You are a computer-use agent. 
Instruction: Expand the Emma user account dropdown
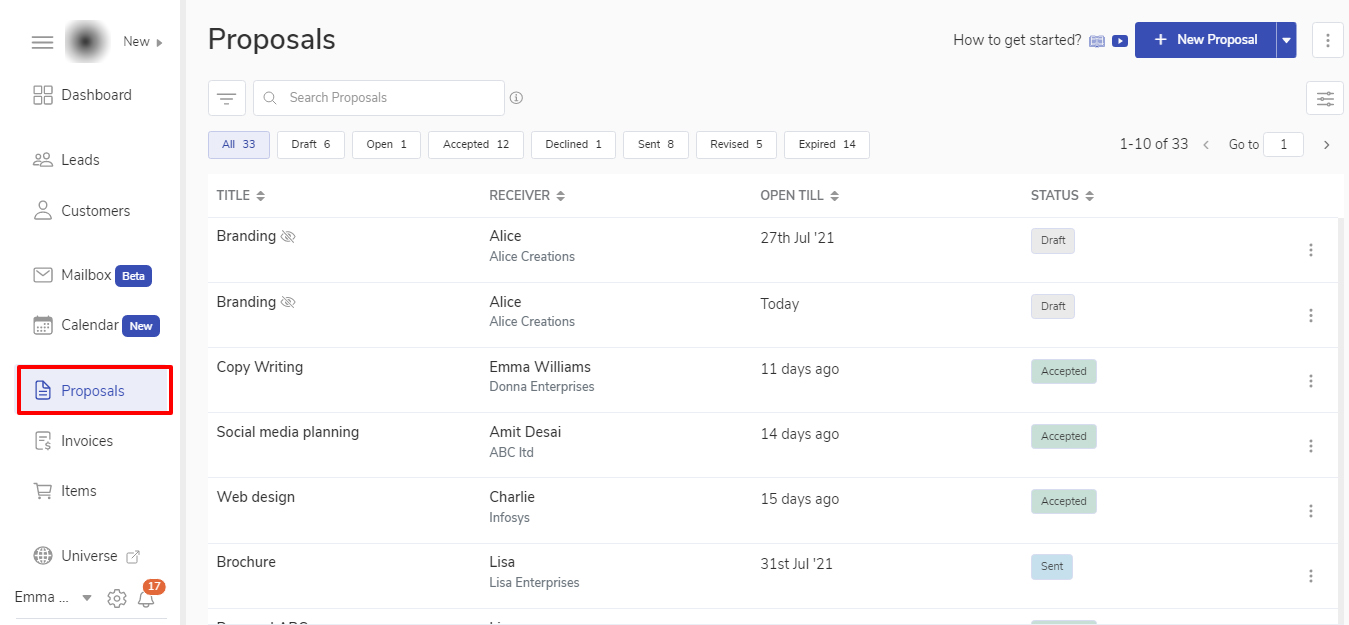(x=87, y=598)
